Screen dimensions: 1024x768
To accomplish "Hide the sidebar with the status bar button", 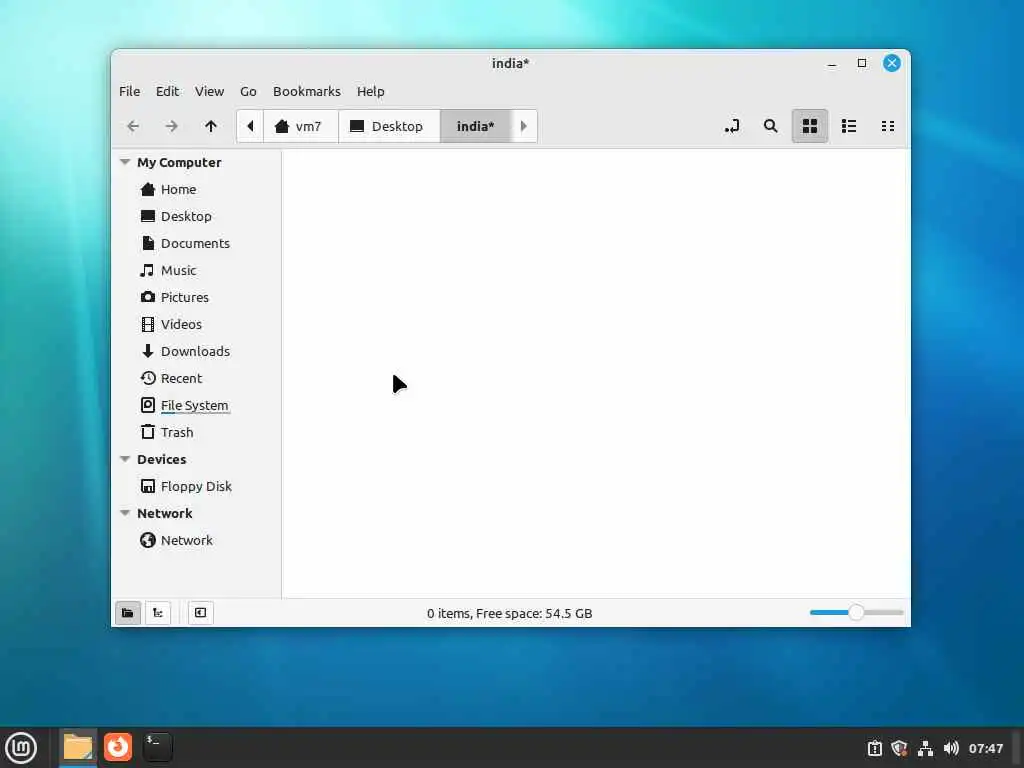I will (200, 613).
